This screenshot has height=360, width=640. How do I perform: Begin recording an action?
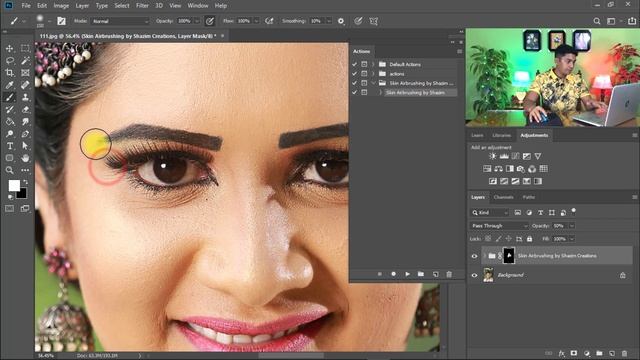[x=393, y=274]
